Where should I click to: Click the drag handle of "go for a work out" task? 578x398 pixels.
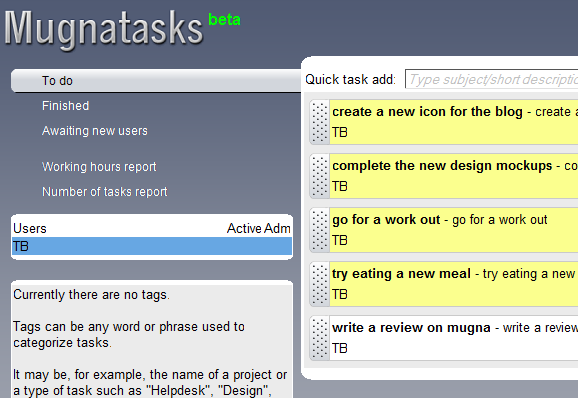tap(319, 230)
